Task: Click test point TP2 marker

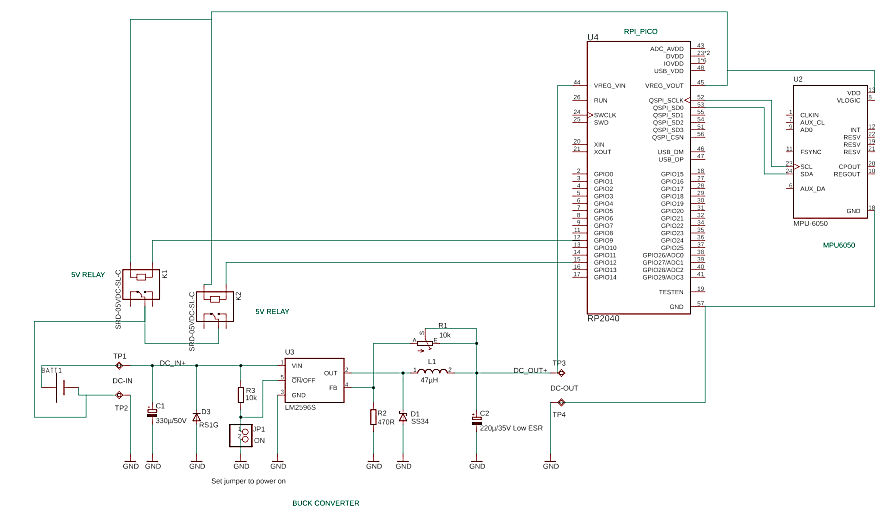Action: pos(119,395)
